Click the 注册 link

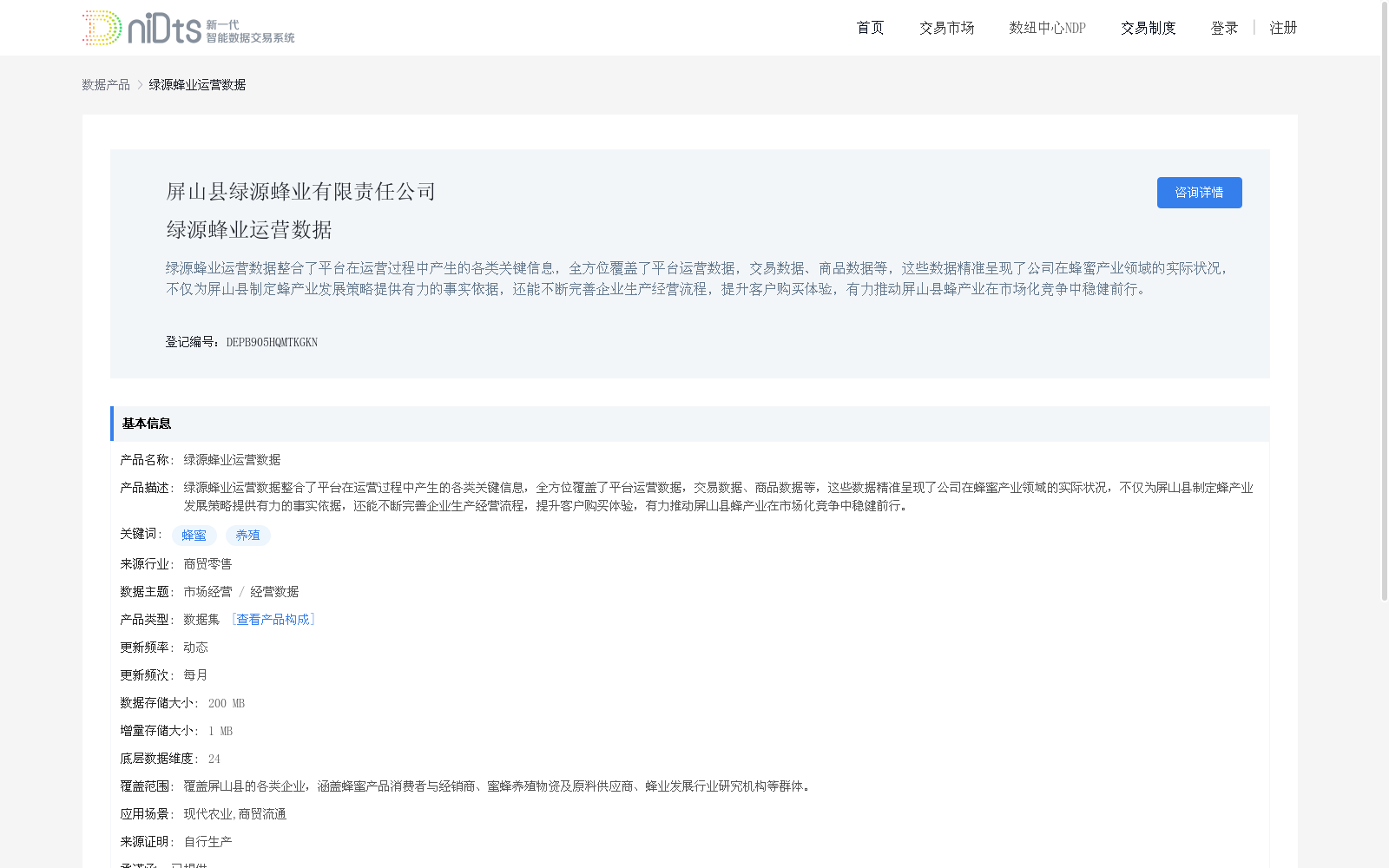click(x=1283, y=28)
